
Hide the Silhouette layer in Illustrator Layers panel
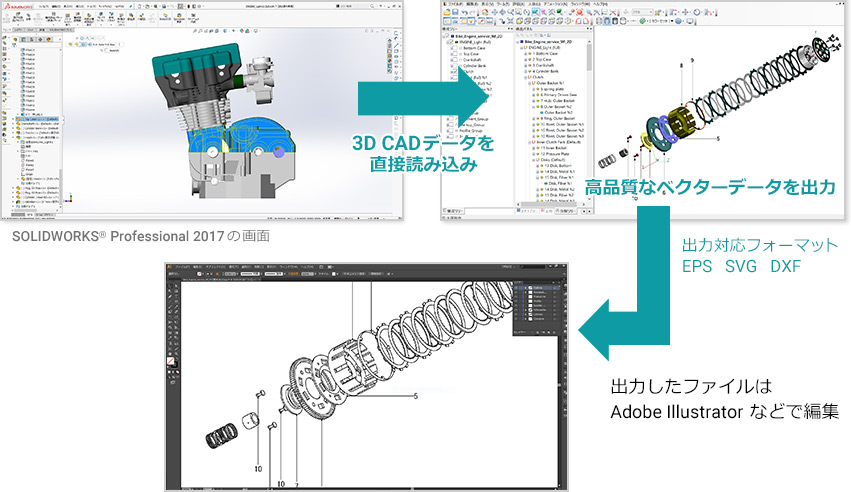[516, 310]
